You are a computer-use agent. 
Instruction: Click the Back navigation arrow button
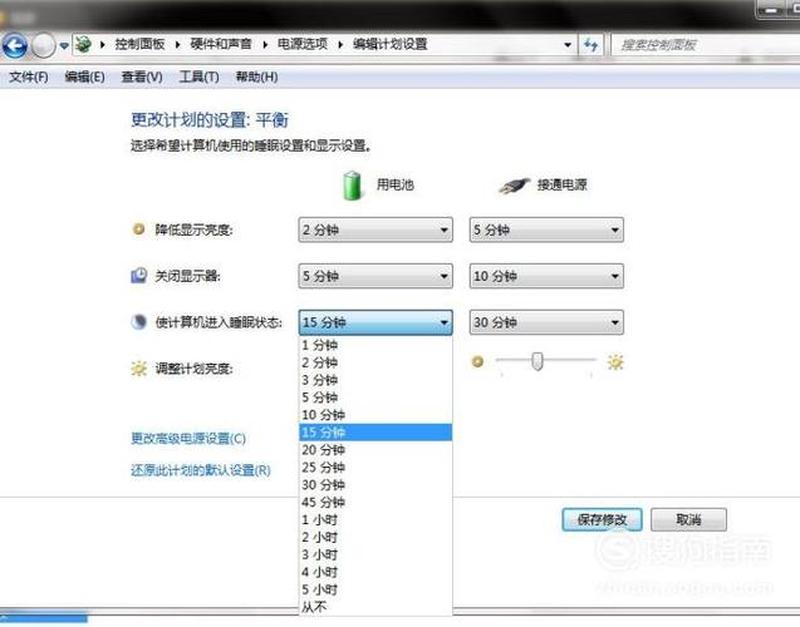[x=15, y=46]
